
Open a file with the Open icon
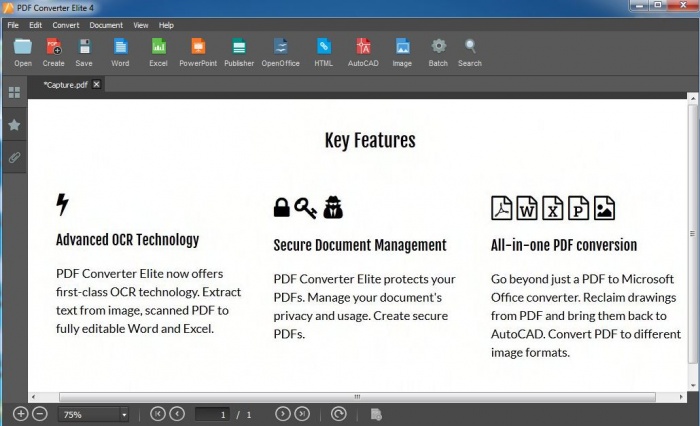point(23,52)
